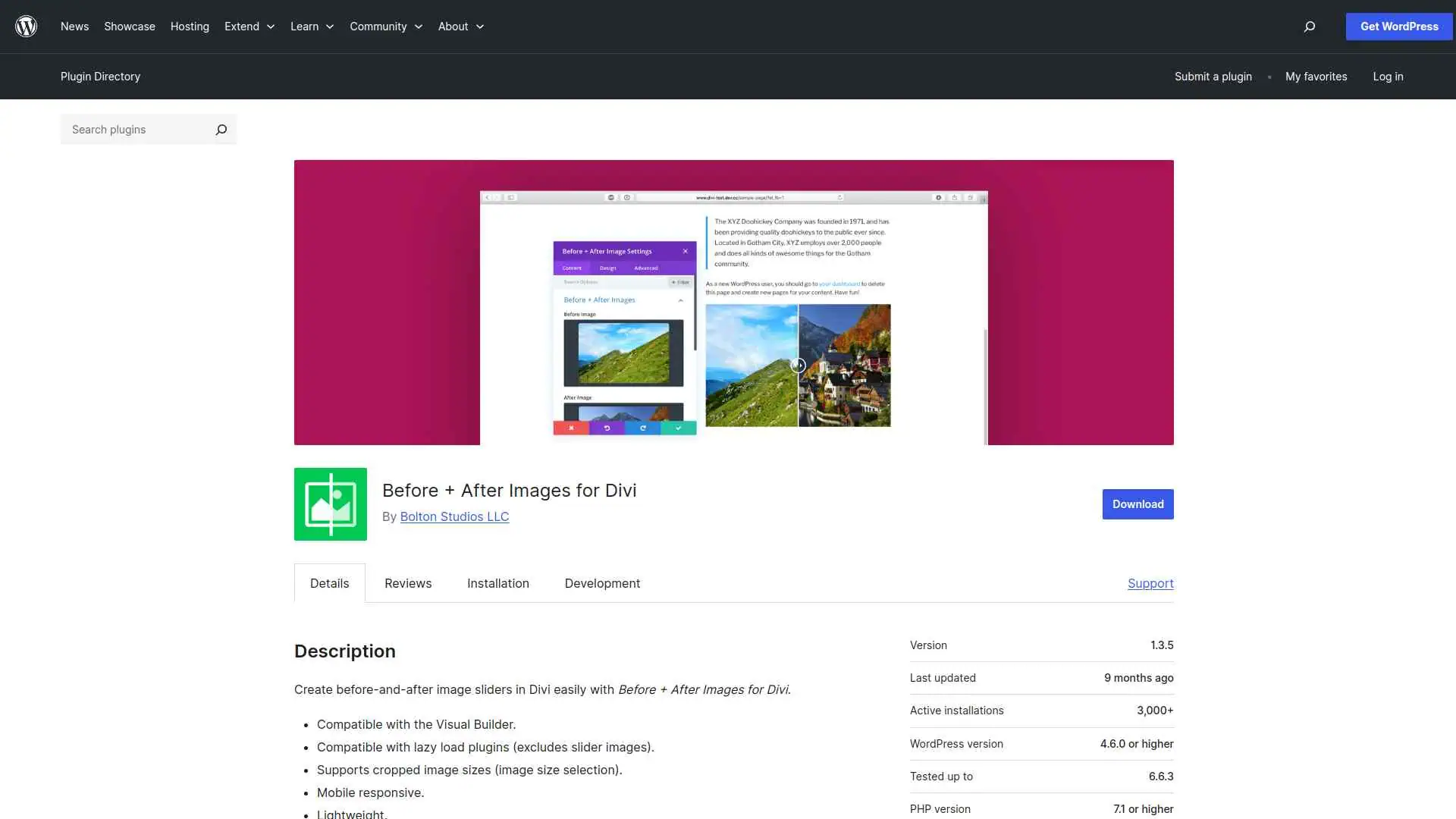Click the Get WordPress button

tap(1398, 27)
